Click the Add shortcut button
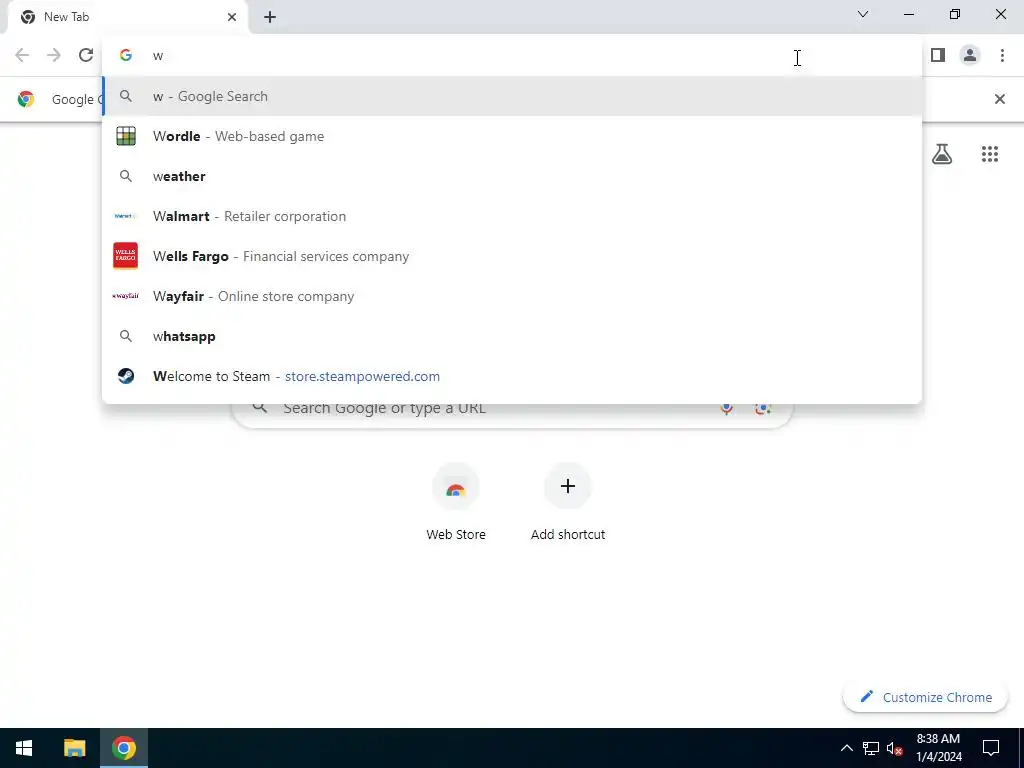 coord(568,503)
